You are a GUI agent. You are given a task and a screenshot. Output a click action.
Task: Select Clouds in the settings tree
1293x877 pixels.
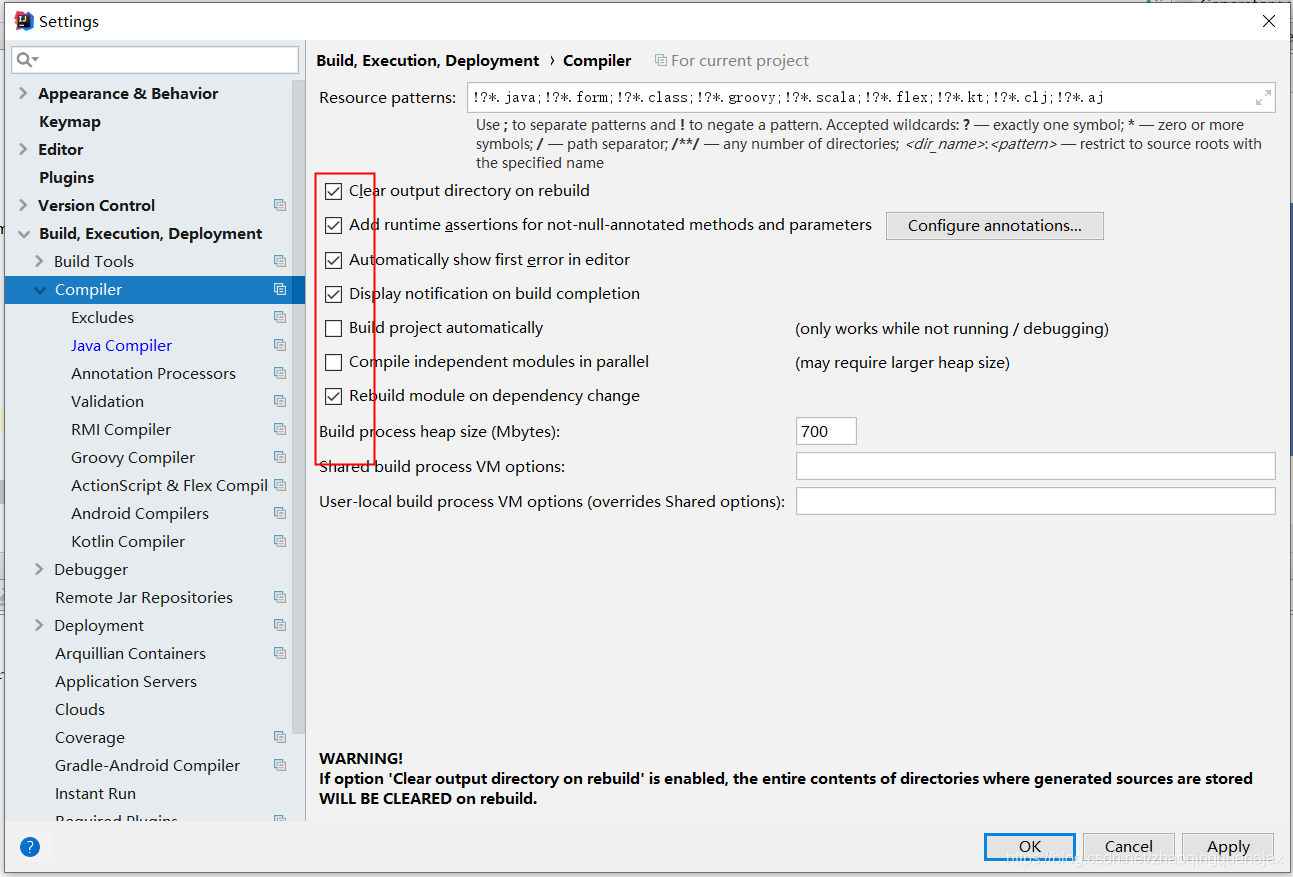80,709
